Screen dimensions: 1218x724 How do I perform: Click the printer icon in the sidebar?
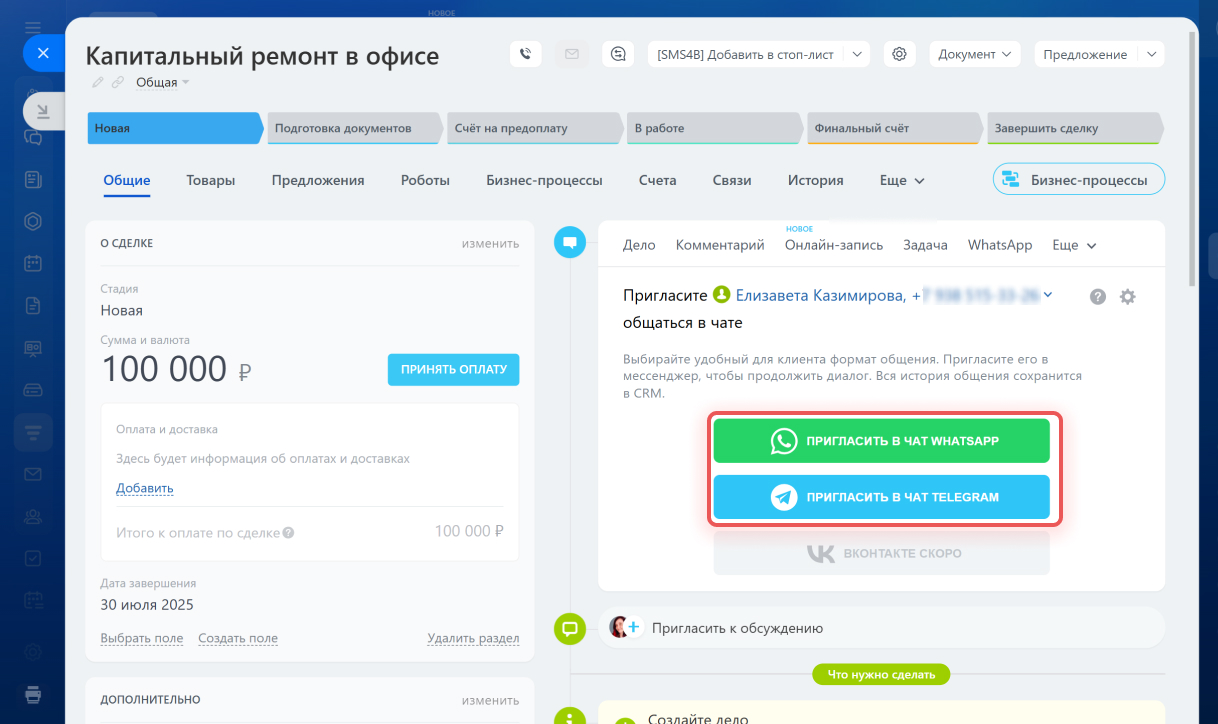(x=33, y=693)
